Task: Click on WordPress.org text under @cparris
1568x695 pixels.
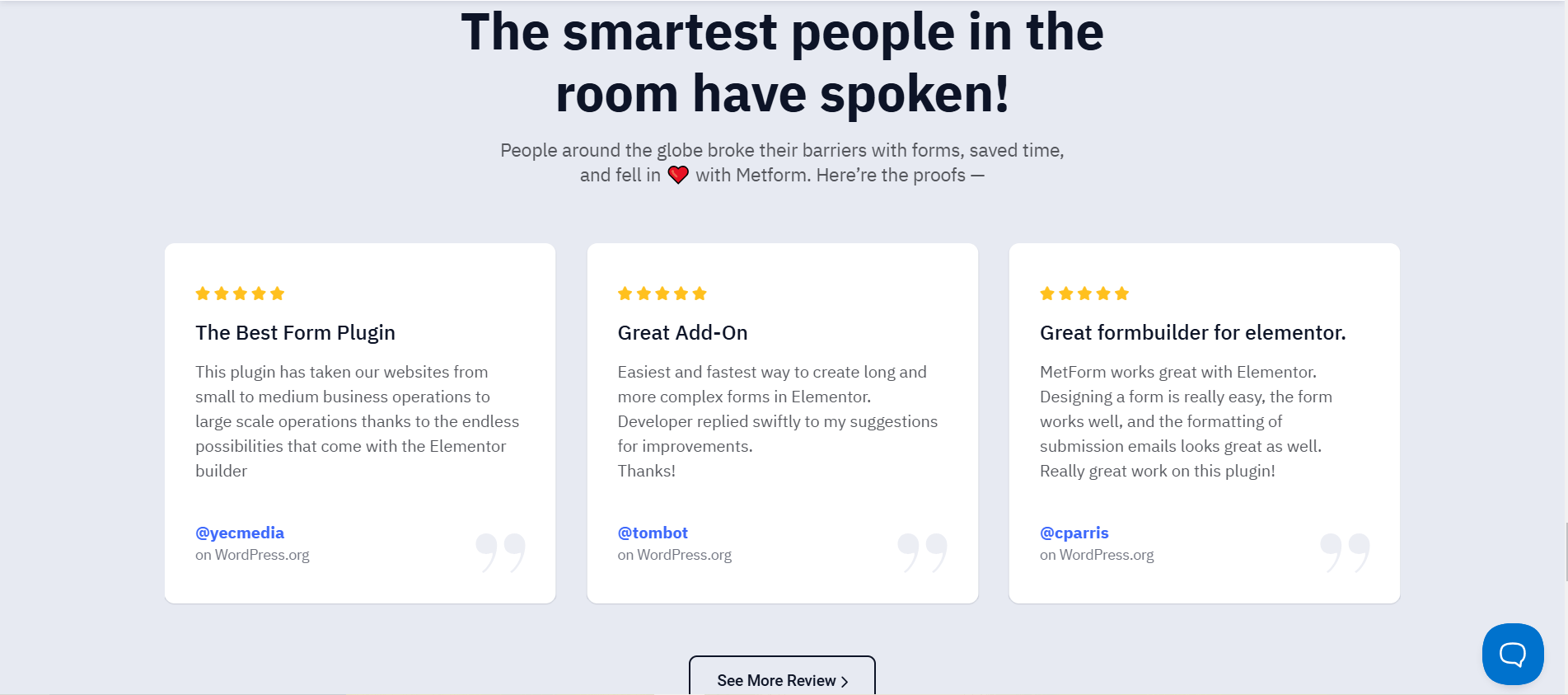Action: [1097, 555]
